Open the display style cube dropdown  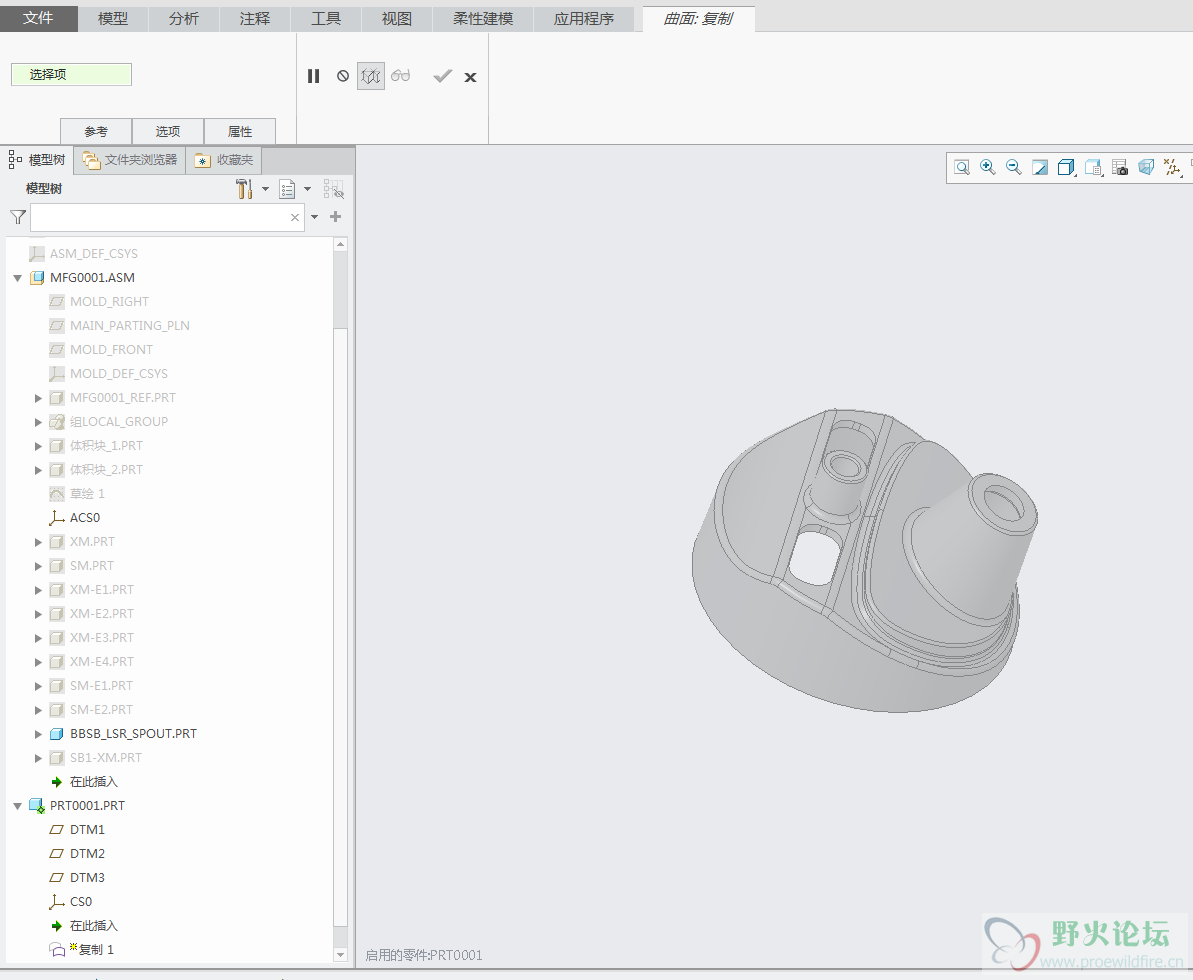pyautogui.click(x=1067, y=167)
